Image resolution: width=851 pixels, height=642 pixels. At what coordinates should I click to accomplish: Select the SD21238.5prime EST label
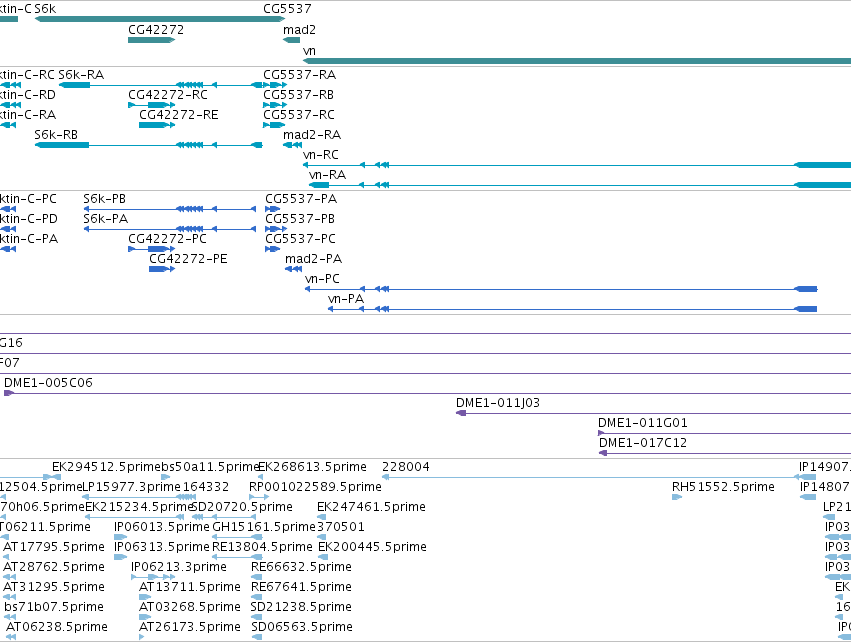(x=301, y=607)
